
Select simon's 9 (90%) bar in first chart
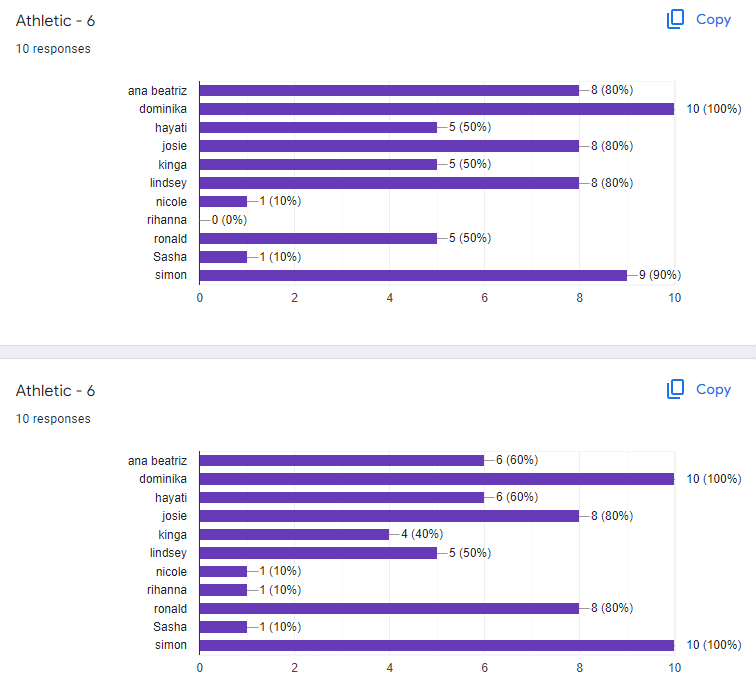(413, 275)
